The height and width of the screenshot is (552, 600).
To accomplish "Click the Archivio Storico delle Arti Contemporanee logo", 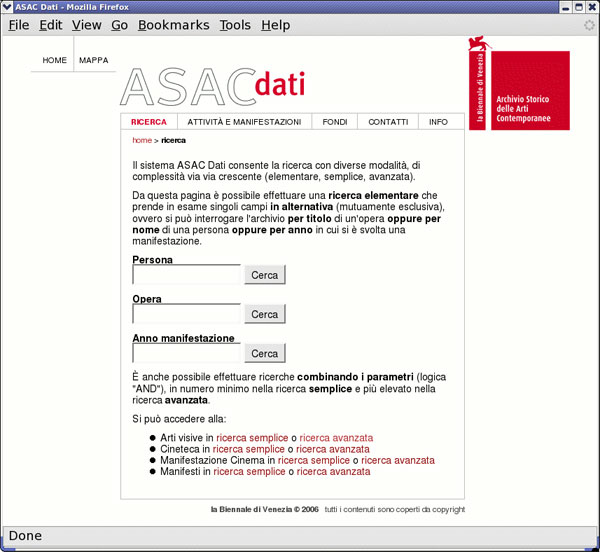I will pos(530,91).
